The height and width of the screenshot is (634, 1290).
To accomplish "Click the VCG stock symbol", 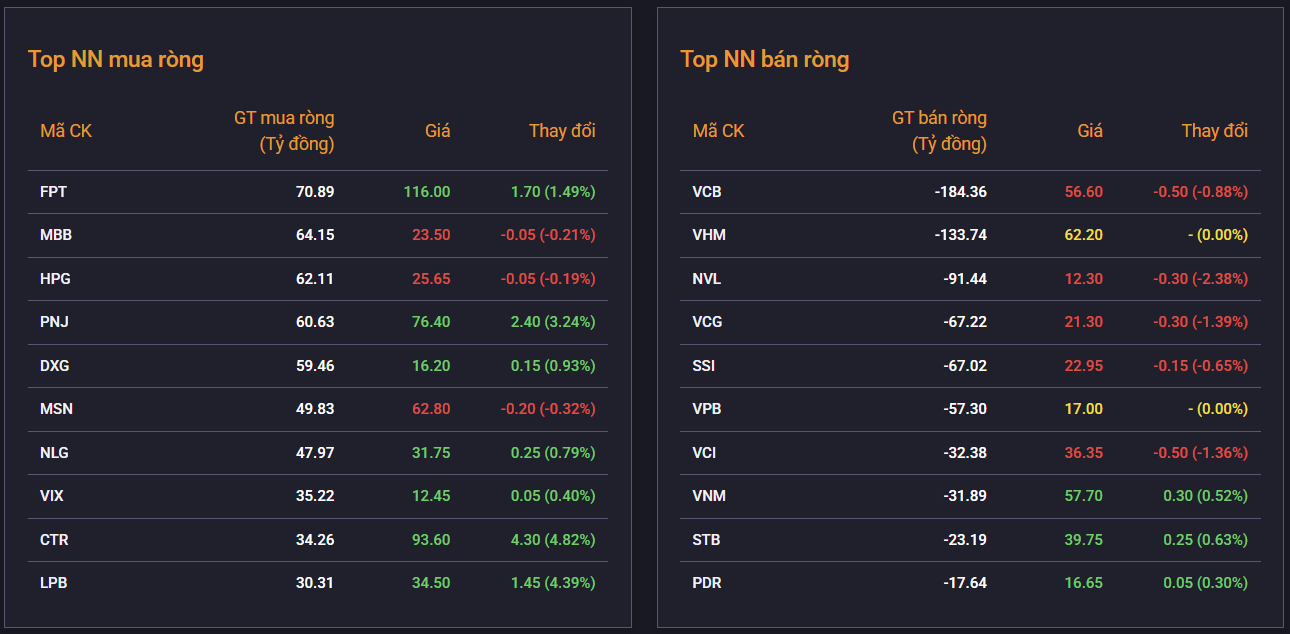I will pyautogui.click(x=707, y=322).
